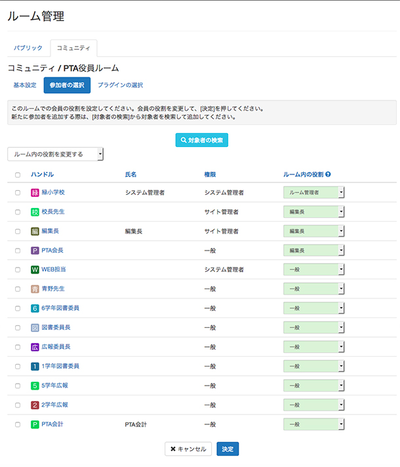400x467 pixels.
Task: Check the box for 編集長 row
Action: [x=18, y=231]
